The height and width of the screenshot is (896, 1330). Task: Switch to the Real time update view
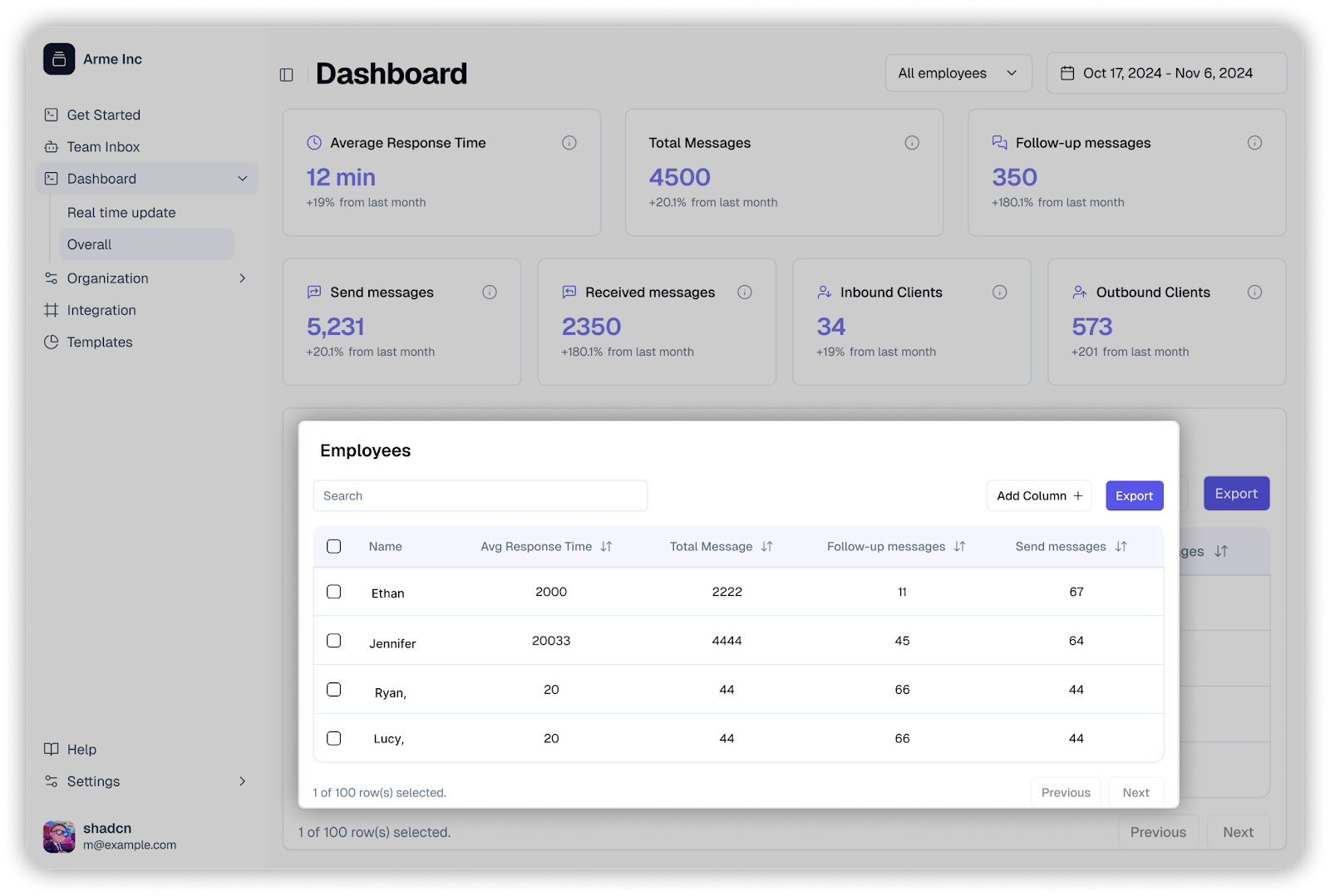[121, 212]
